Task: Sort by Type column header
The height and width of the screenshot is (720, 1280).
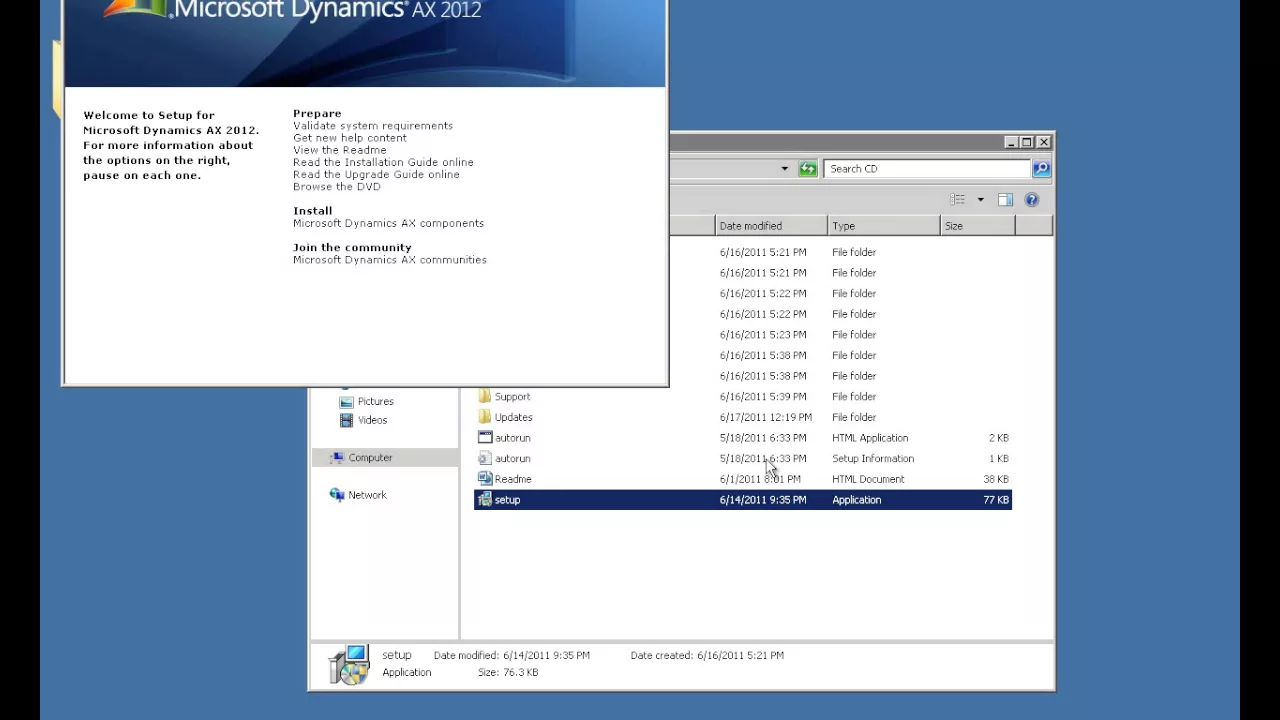Action: tap(884, 226)
